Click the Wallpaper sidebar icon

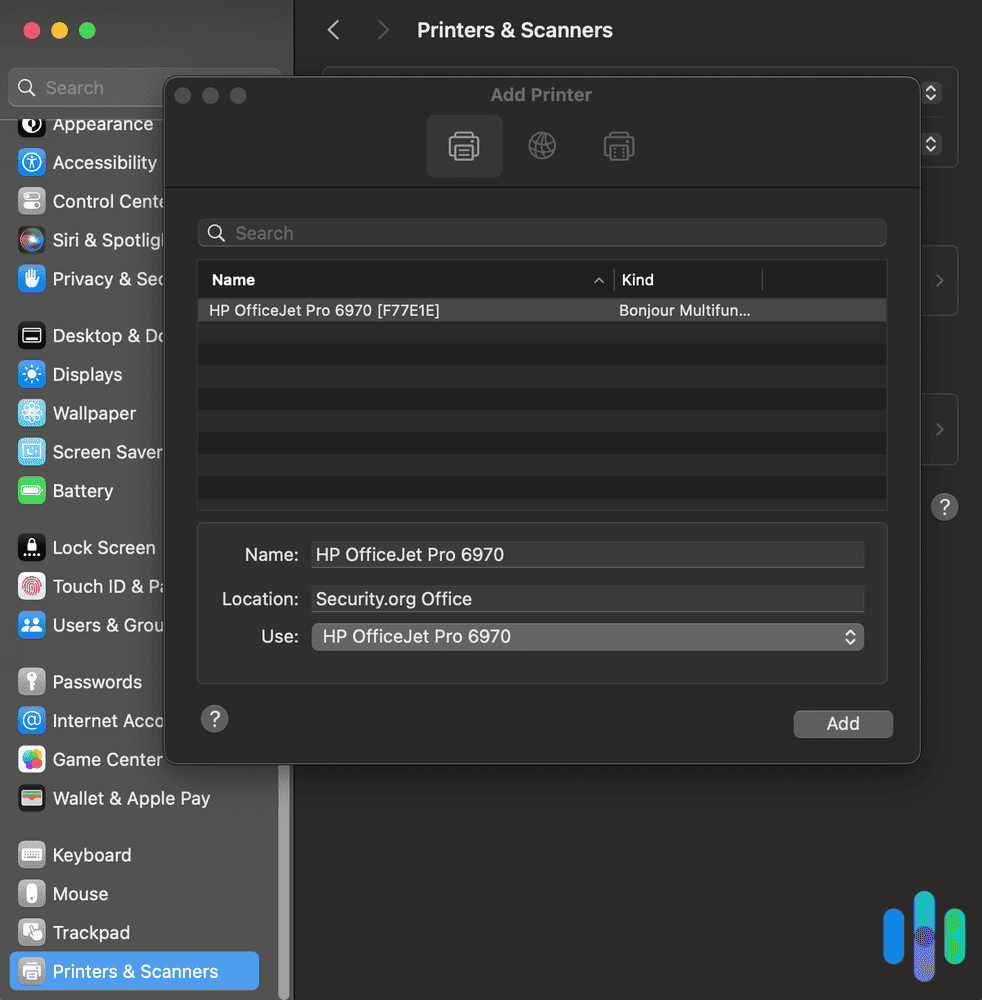[x=30, y=413]
